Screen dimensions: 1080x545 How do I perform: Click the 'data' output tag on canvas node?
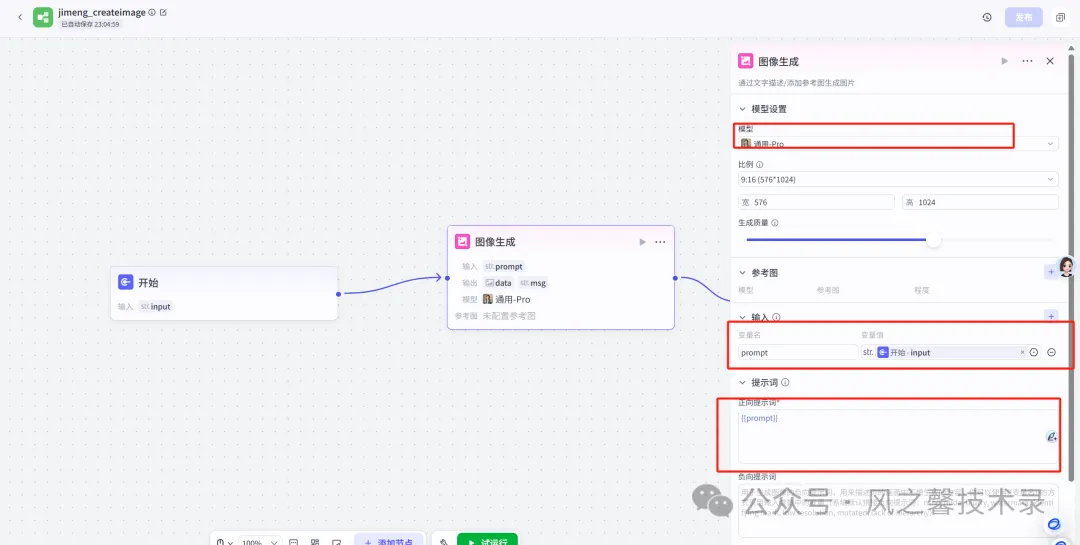tap(499, 282)
